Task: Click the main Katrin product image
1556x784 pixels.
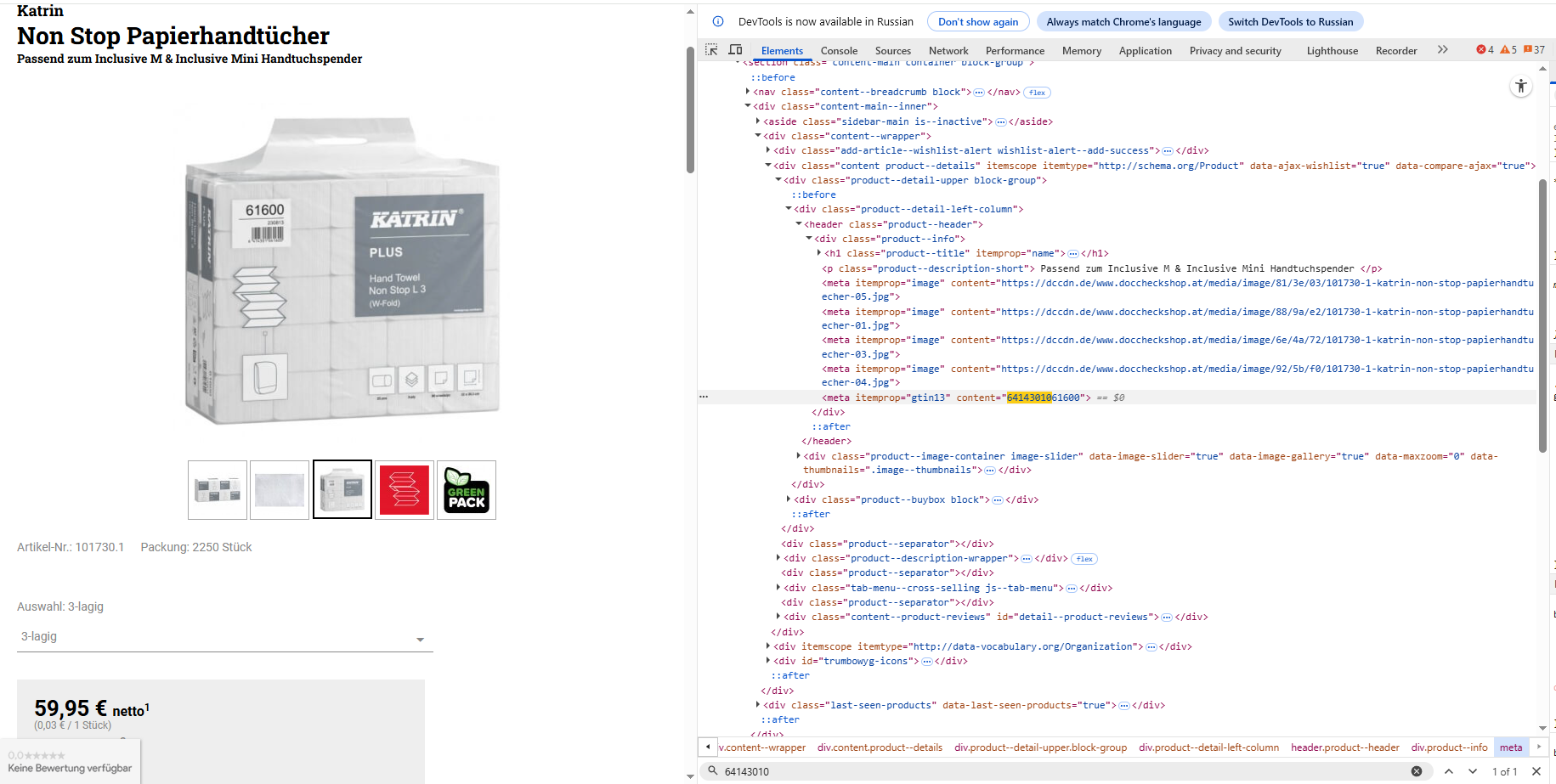Action: pos(342,272)
